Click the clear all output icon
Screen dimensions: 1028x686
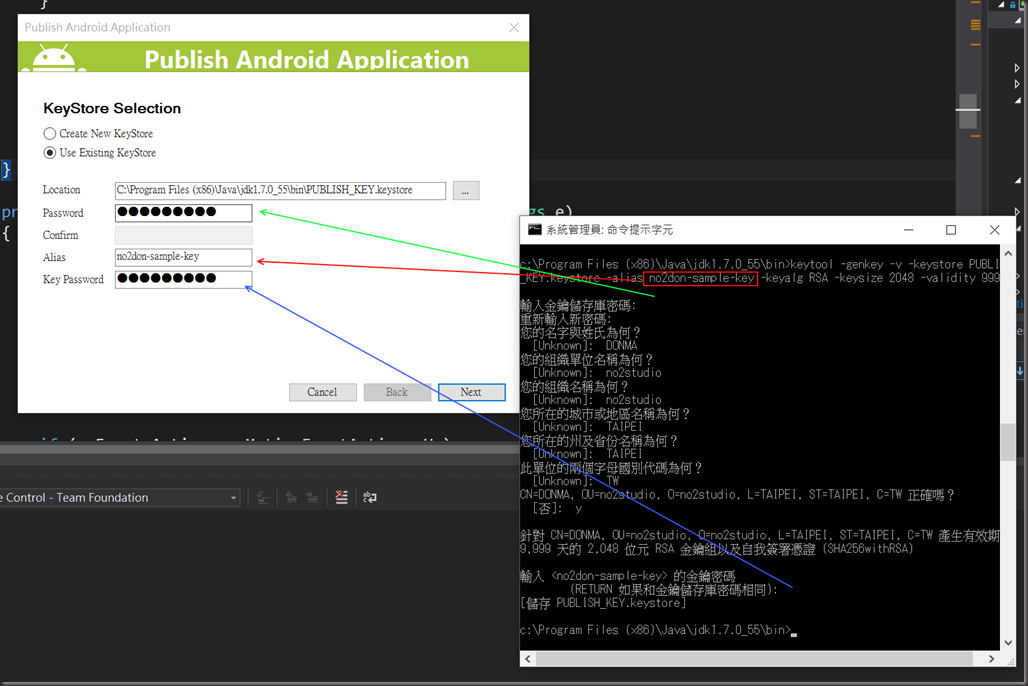342,498
